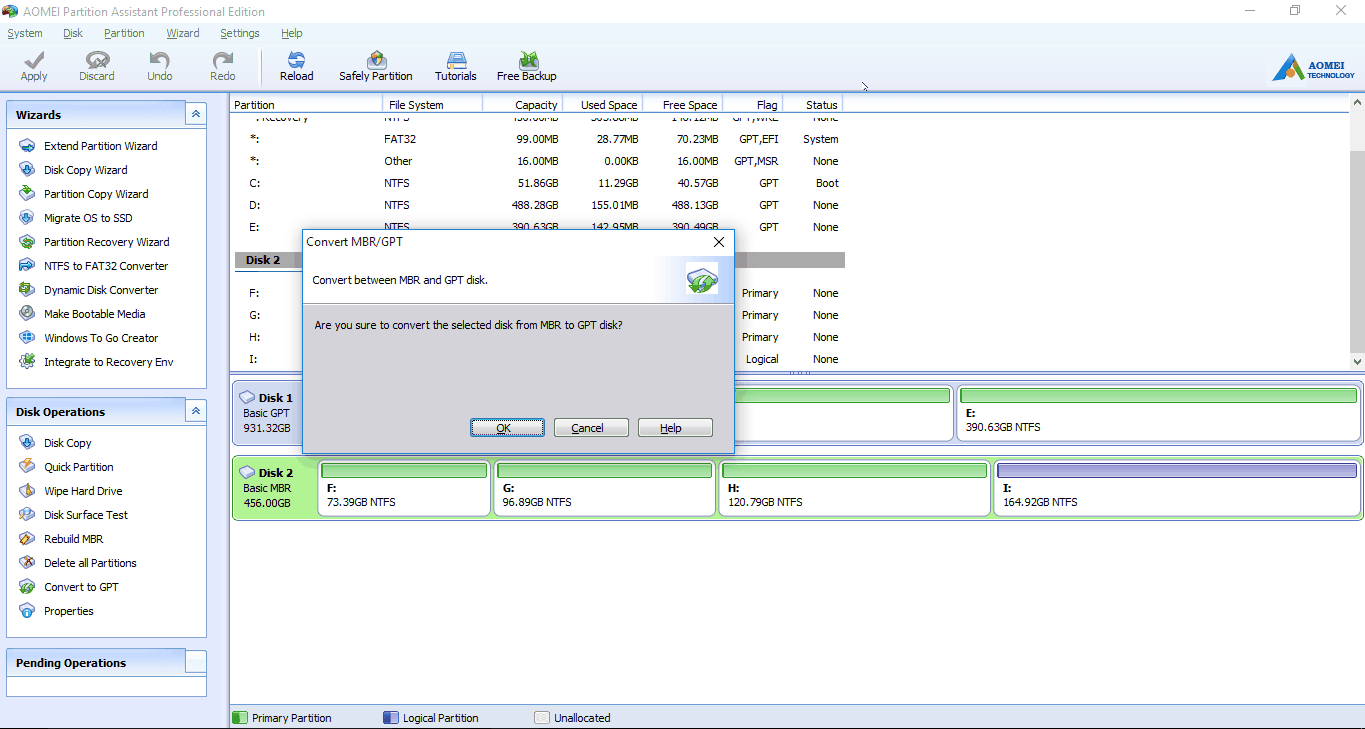This screenshot has height=729, width=1365.
Task: Click the Redo arrow icon
Action: [222, 60]
